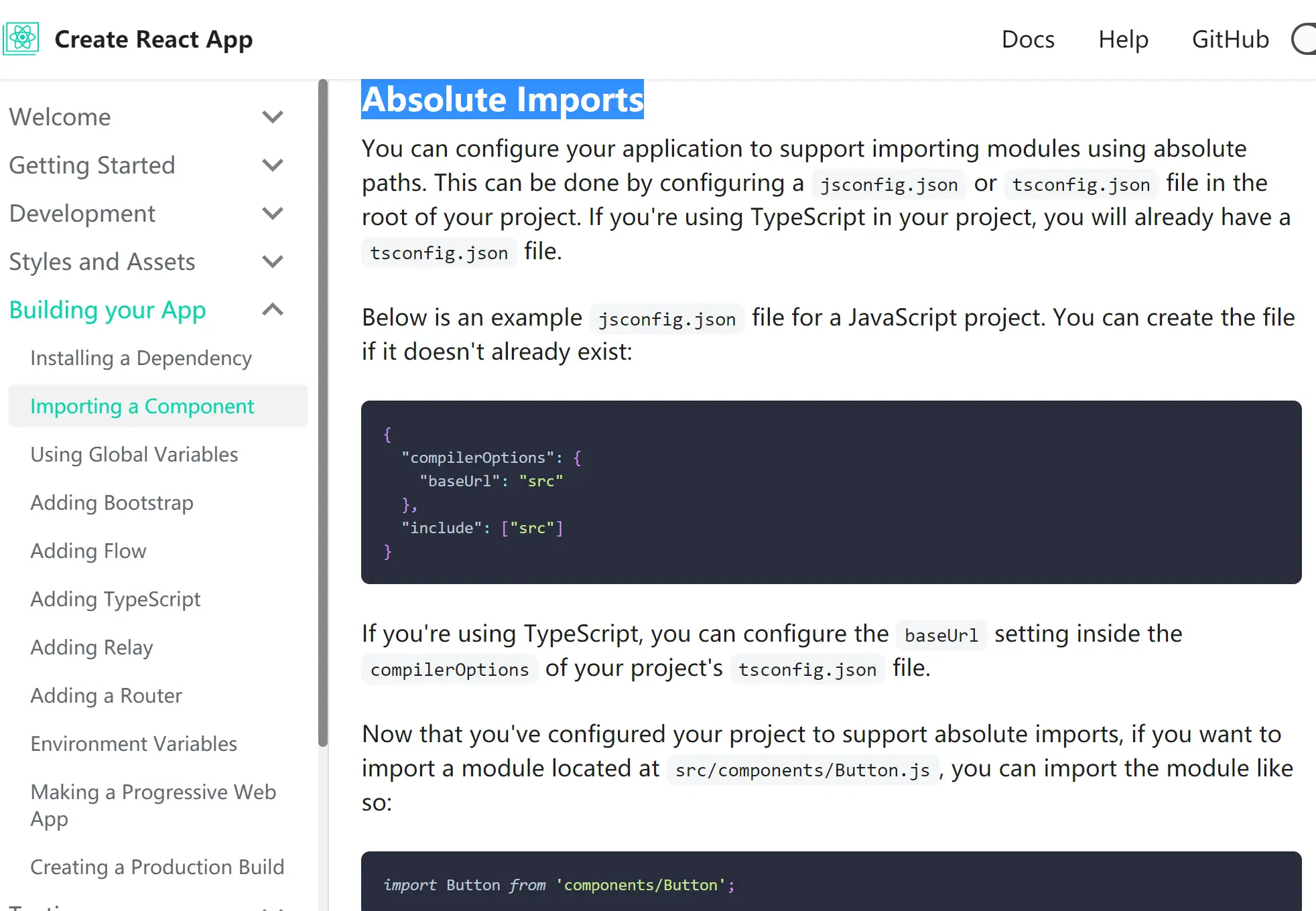Click the Absolute Imports heading
The image size is (1316, 911).
pyautogui.click(x=502, y=100)
